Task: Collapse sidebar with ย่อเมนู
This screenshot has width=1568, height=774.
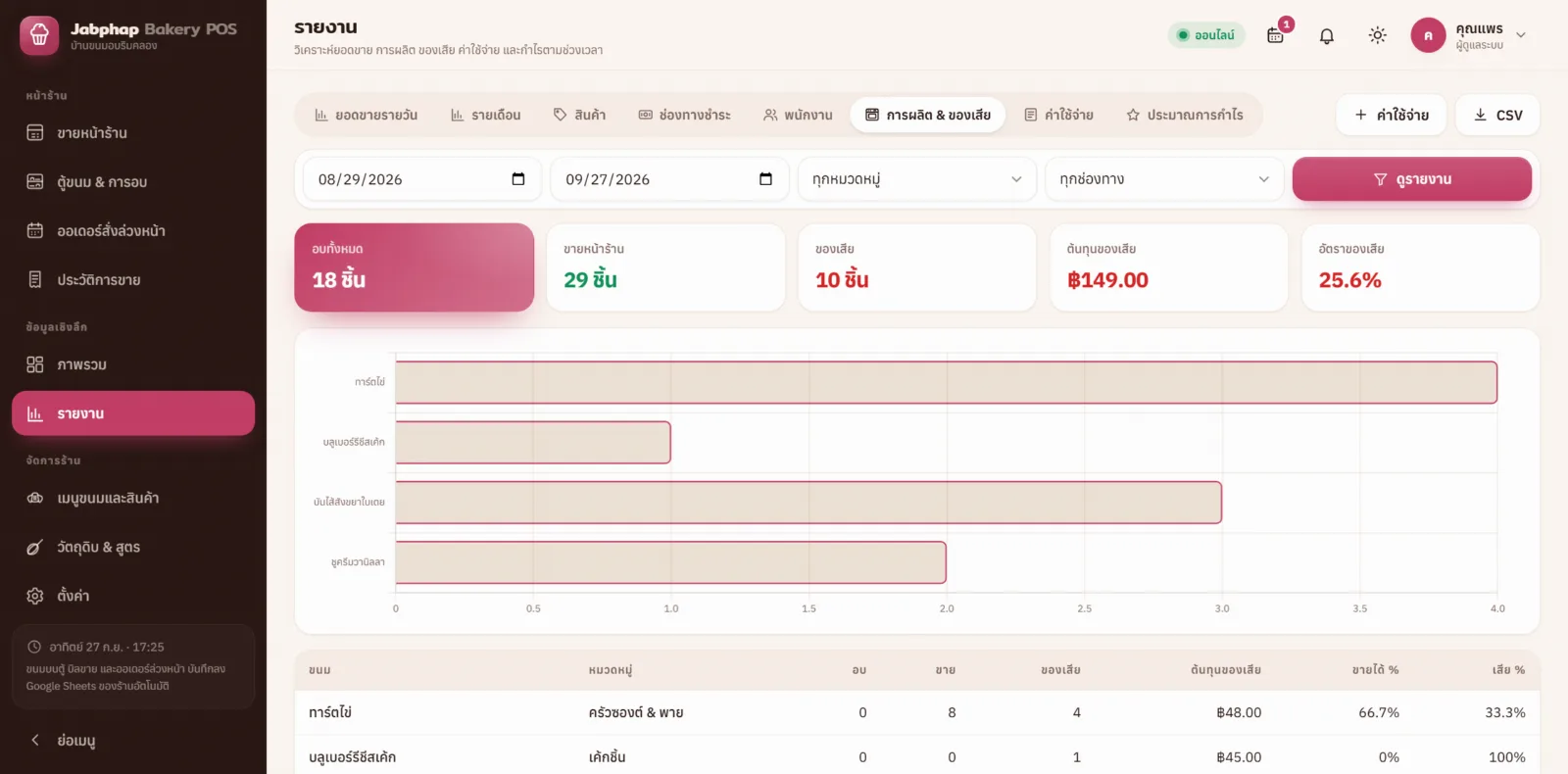Action: coord(133,741)
